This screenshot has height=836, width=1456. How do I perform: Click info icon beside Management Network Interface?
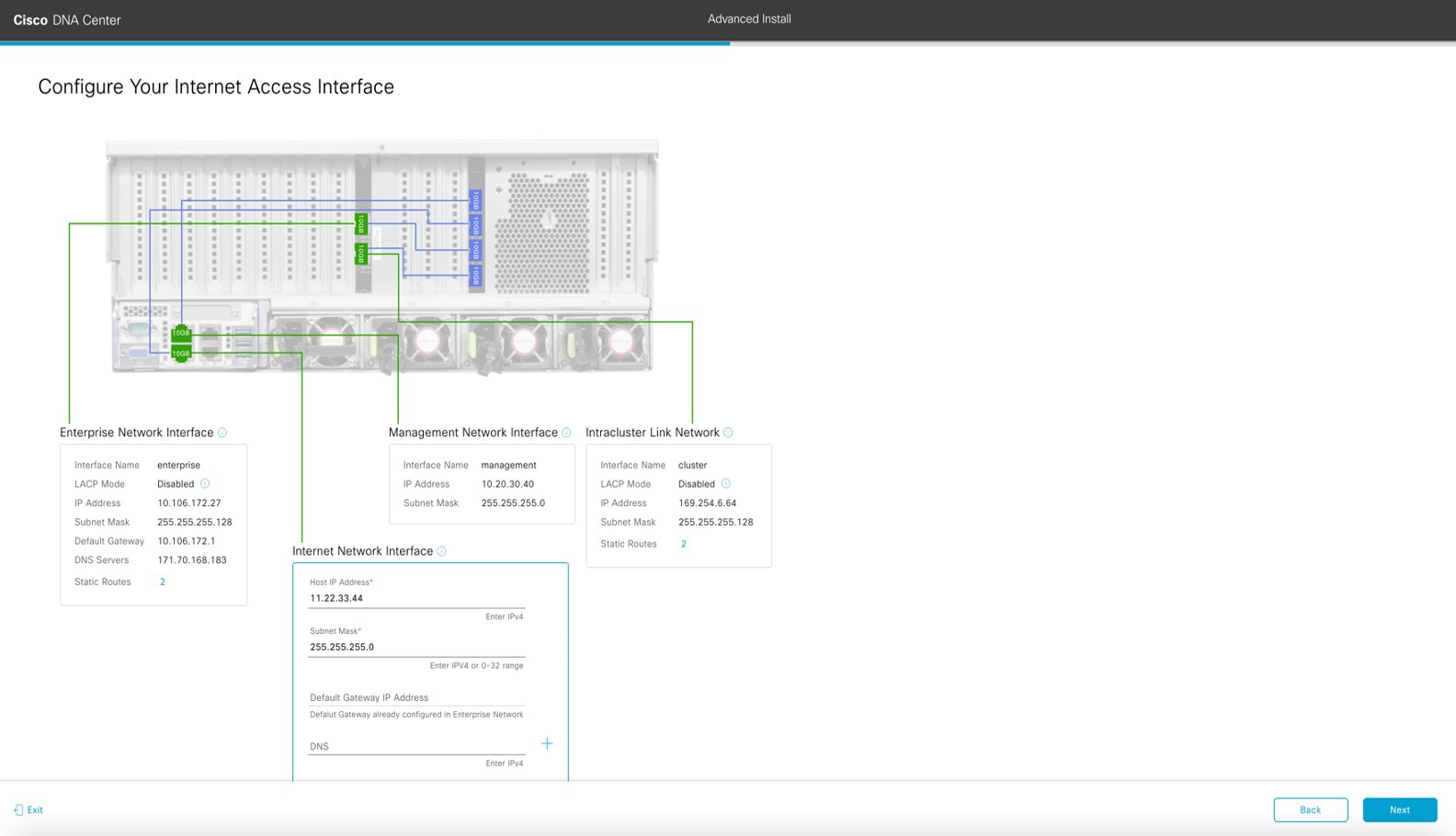tap(566, 433)
